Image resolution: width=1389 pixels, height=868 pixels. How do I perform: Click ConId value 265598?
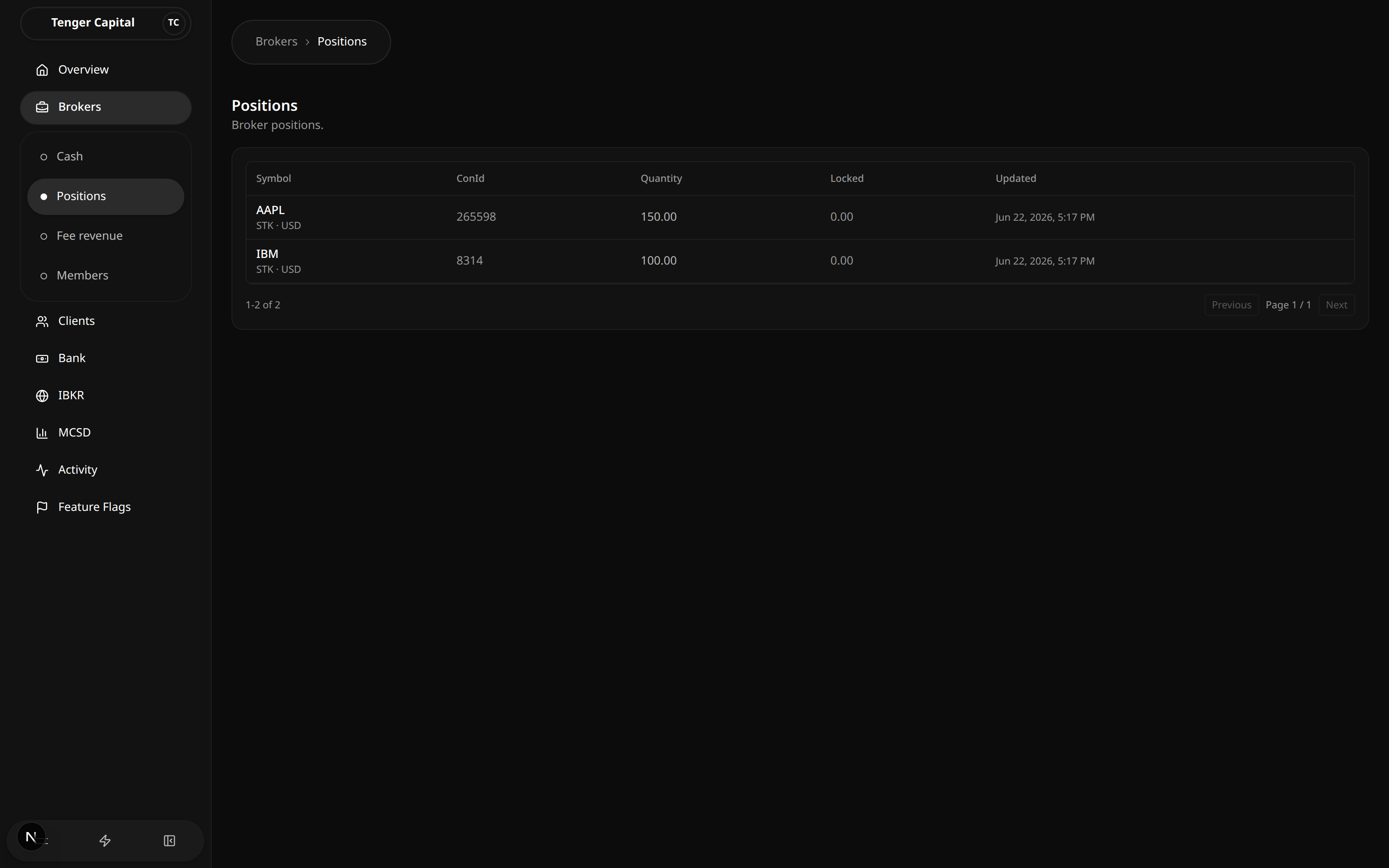click(x=476, y=217)
